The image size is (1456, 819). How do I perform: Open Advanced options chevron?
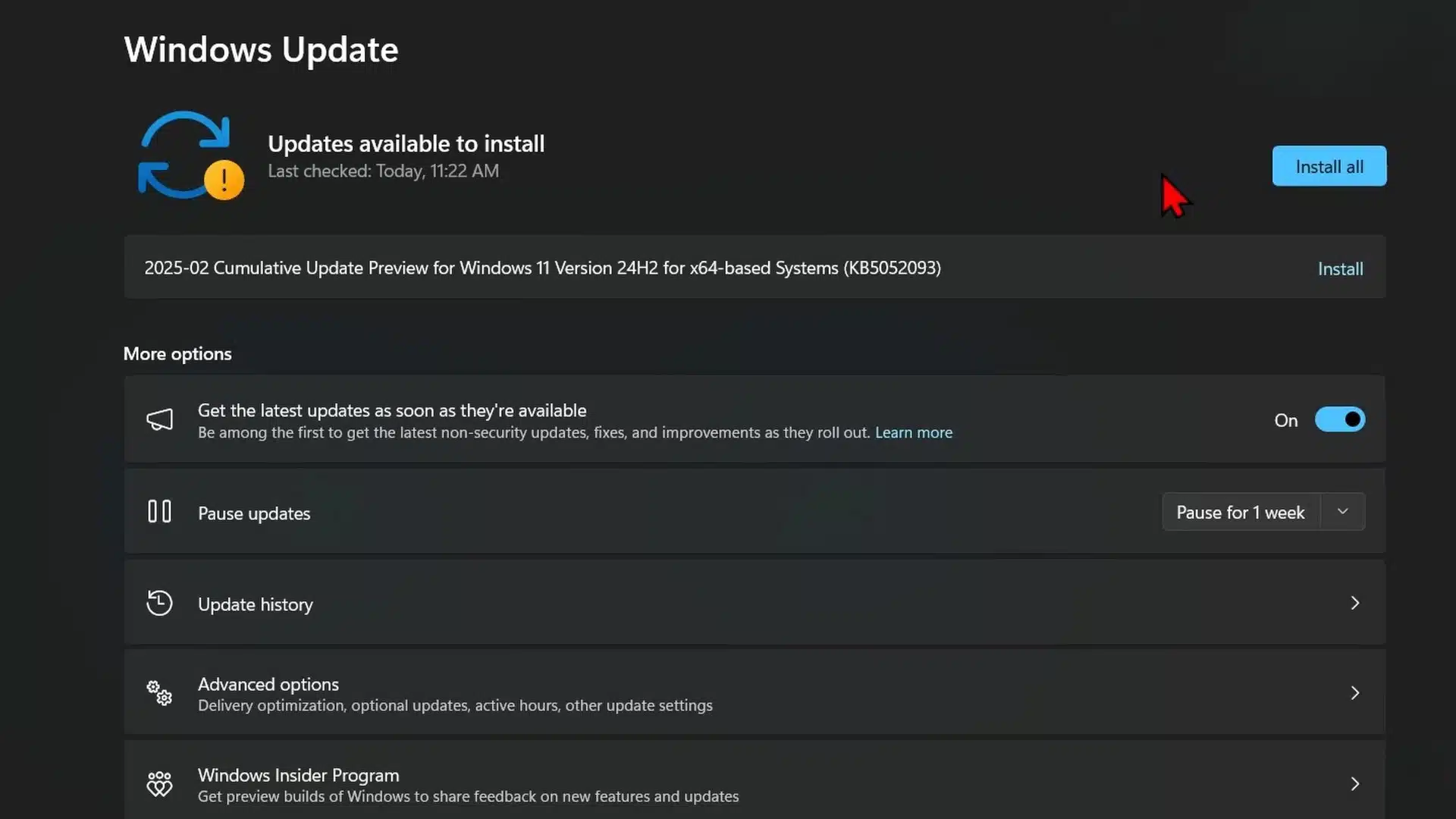coord(1355,693)
